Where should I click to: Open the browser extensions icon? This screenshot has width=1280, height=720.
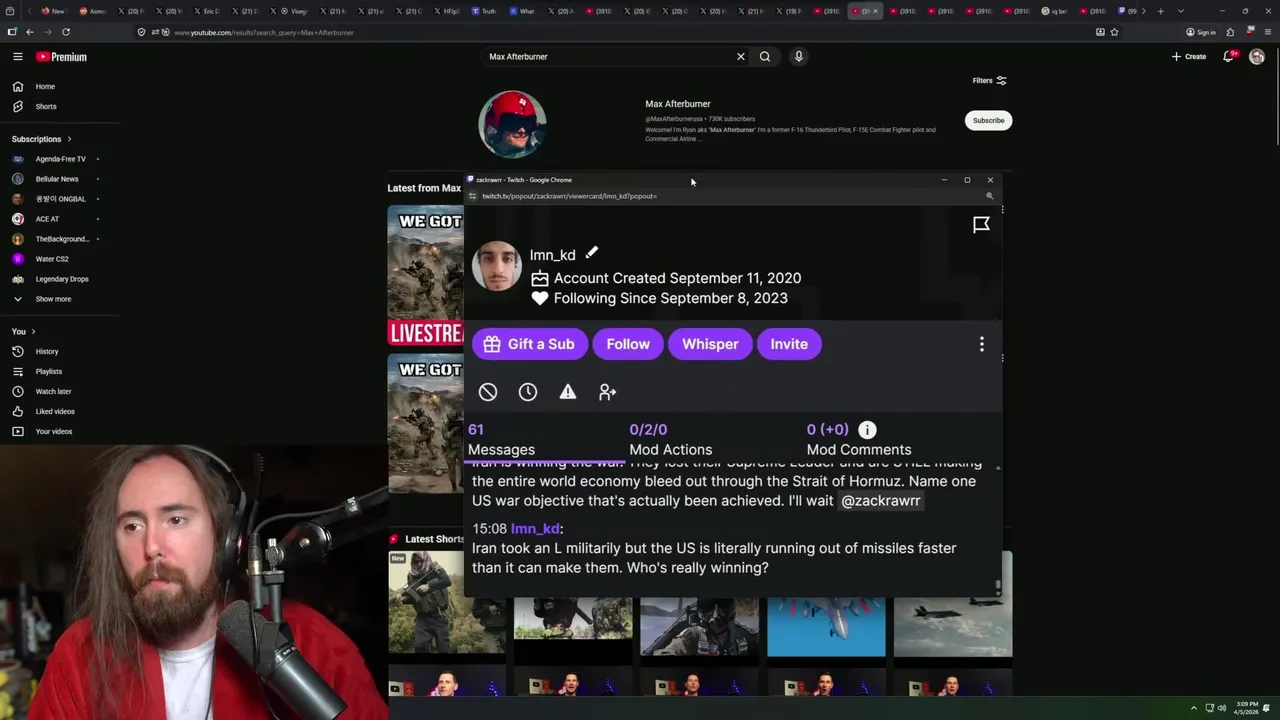(x=1230, y=32)
